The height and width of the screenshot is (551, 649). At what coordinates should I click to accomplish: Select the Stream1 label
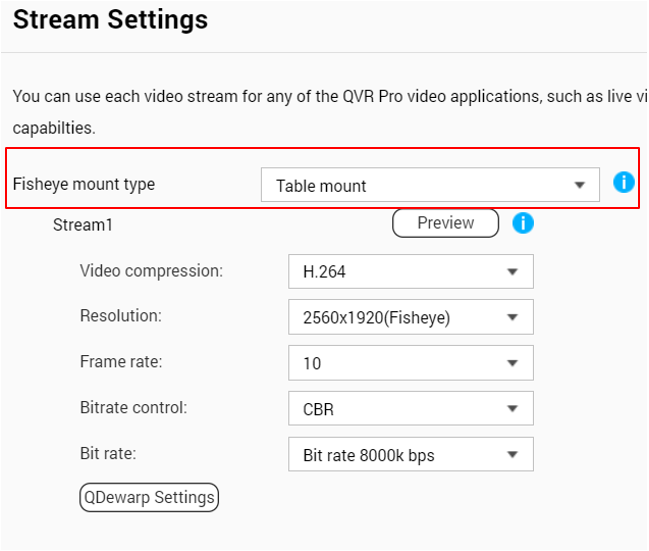pyautogui.click(x=83, y=225)
